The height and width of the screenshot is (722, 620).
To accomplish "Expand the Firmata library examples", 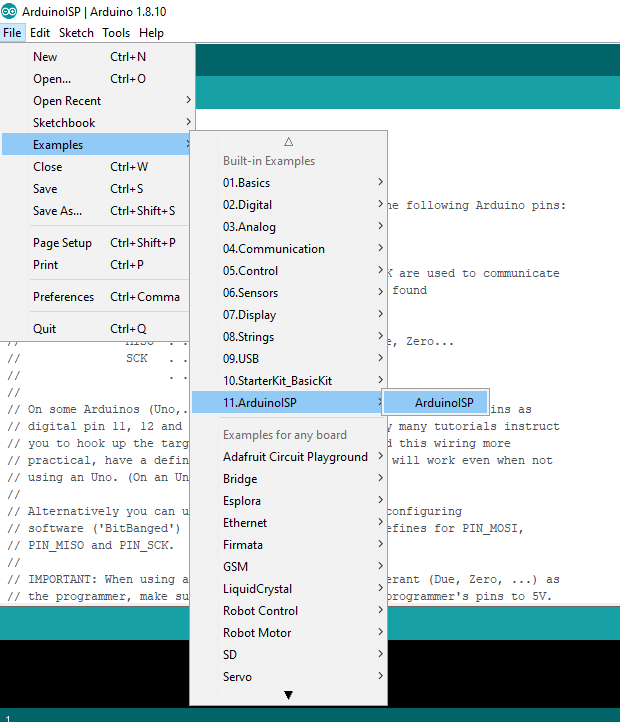I will [288, 545].
